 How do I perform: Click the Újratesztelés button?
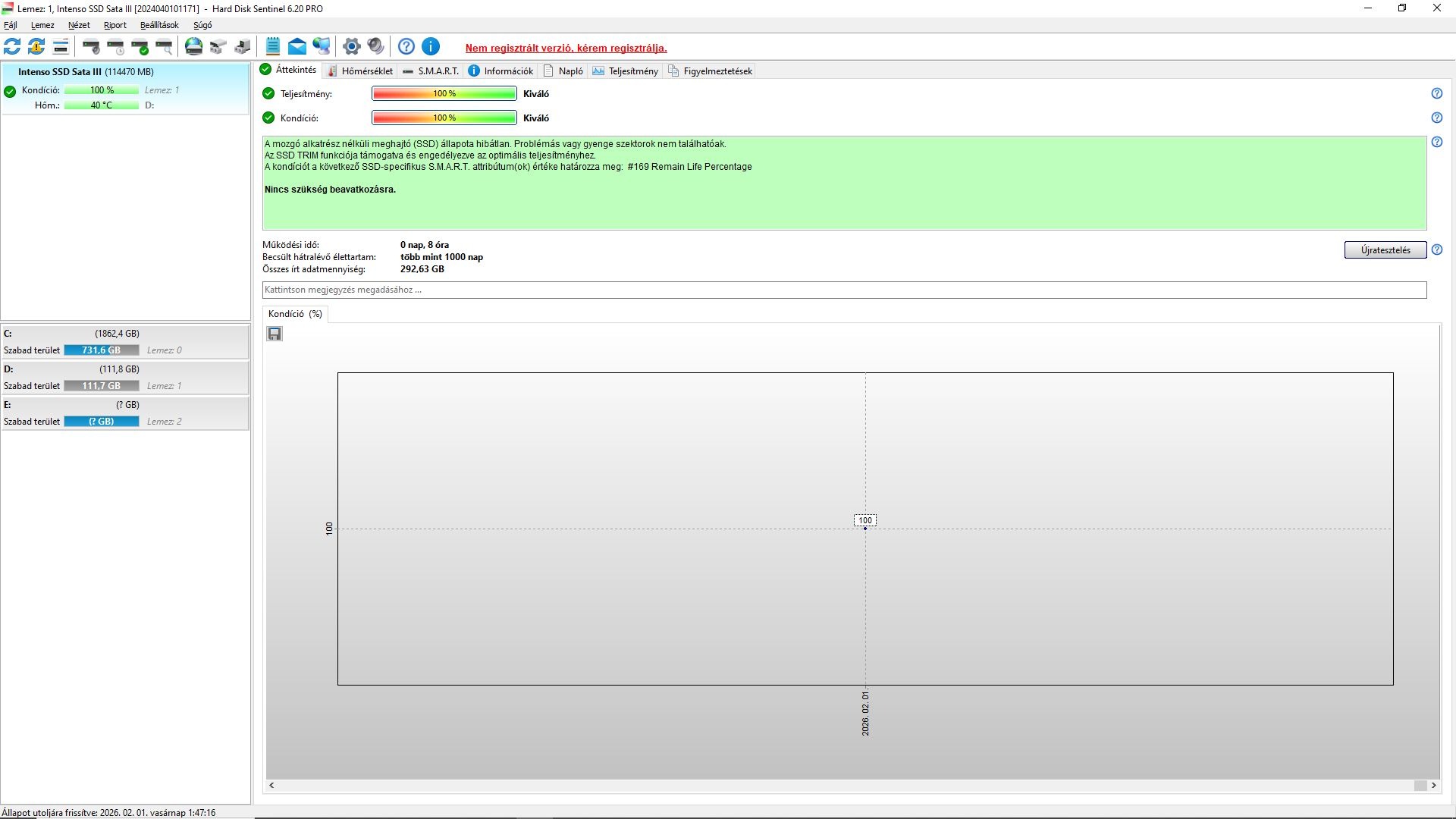(1385, 250)
